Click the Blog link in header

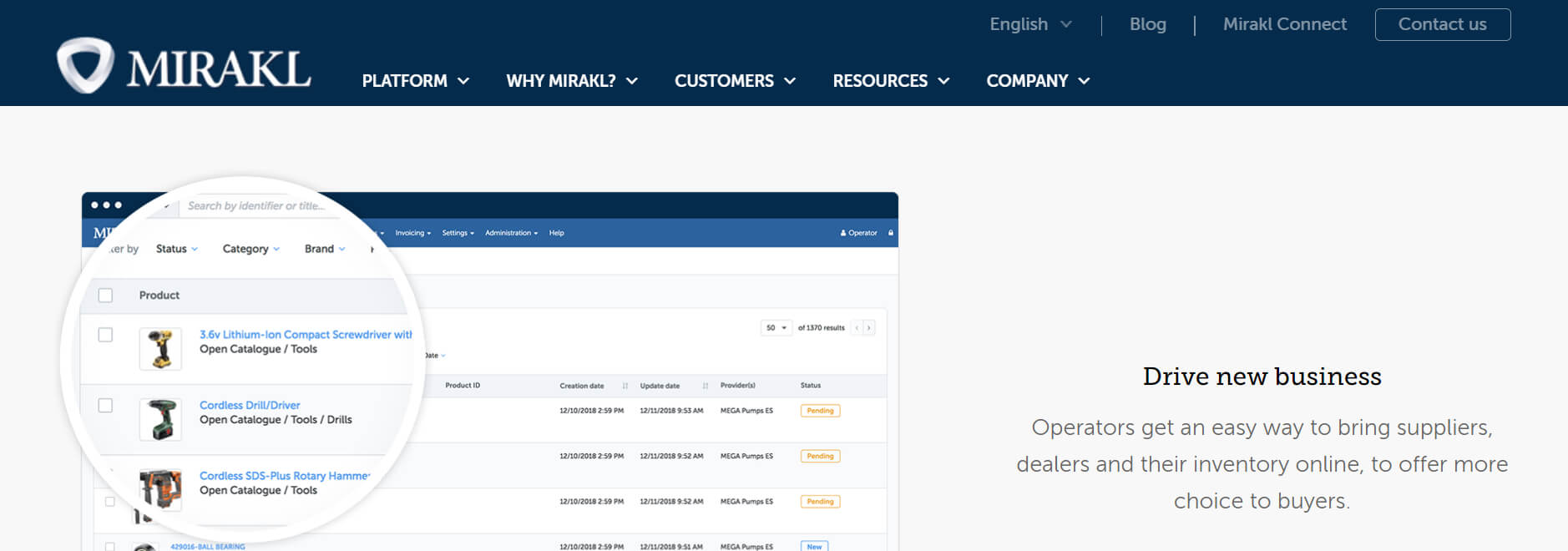[1147, 24]
